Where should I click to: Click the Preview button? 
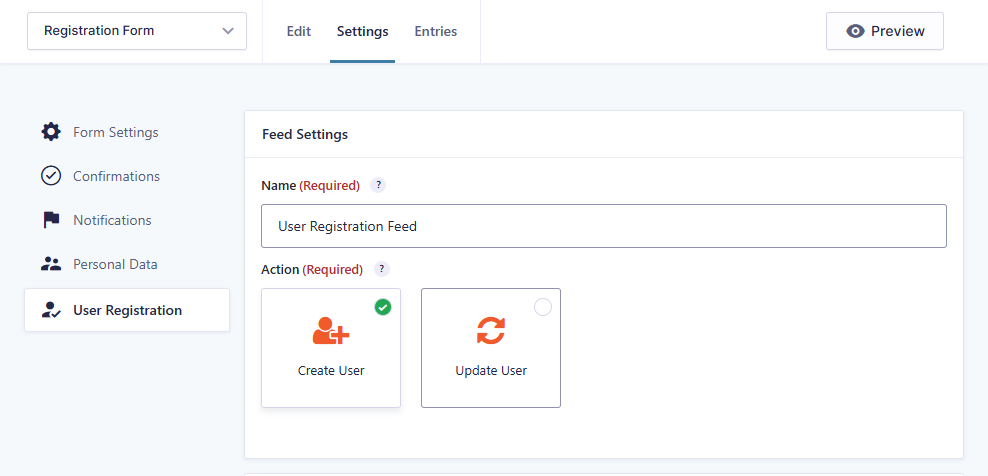(885, 31)
